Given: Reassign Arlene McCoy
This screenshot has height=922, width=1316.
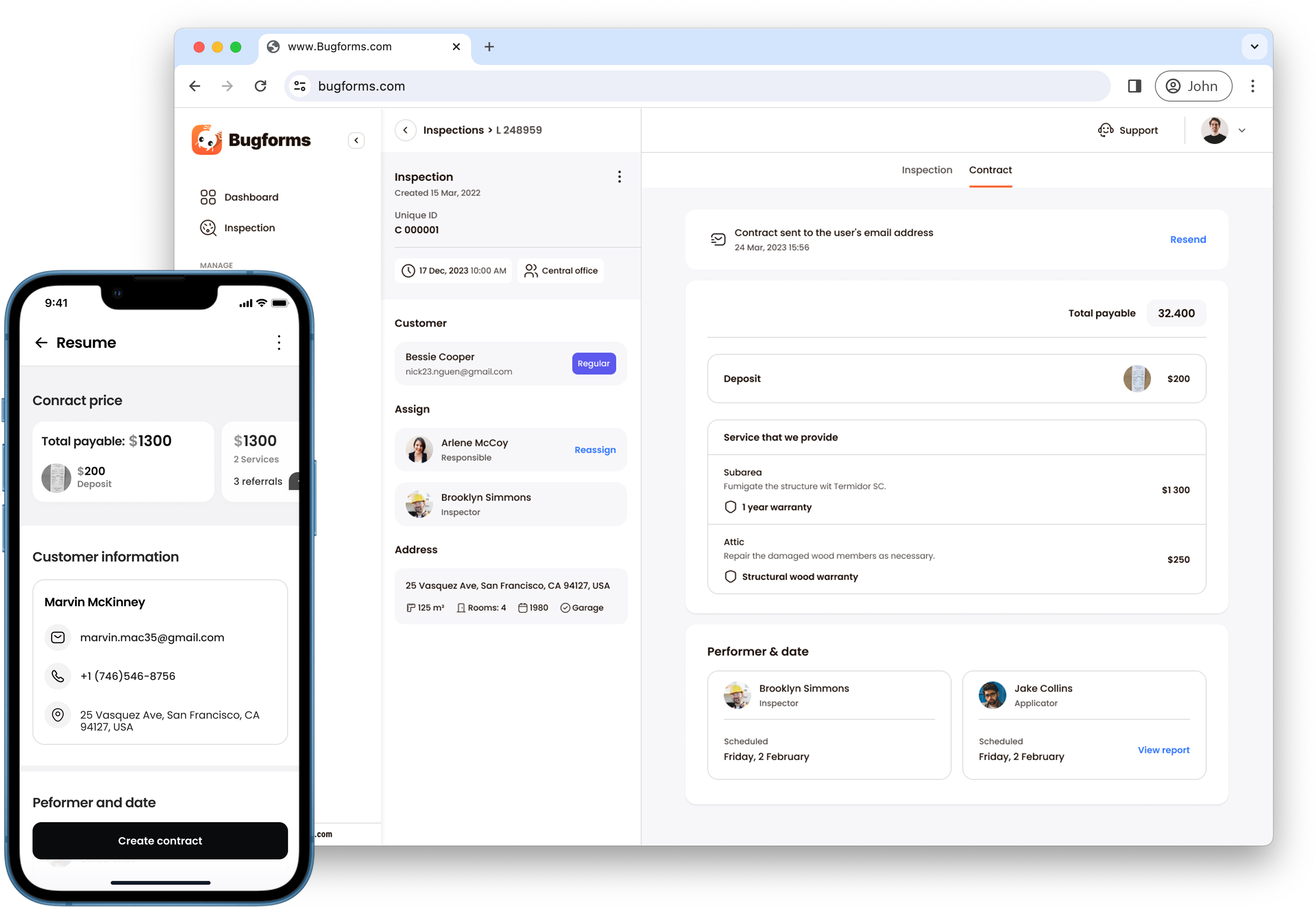Looking at the screenshot, I should pos(595,450).
